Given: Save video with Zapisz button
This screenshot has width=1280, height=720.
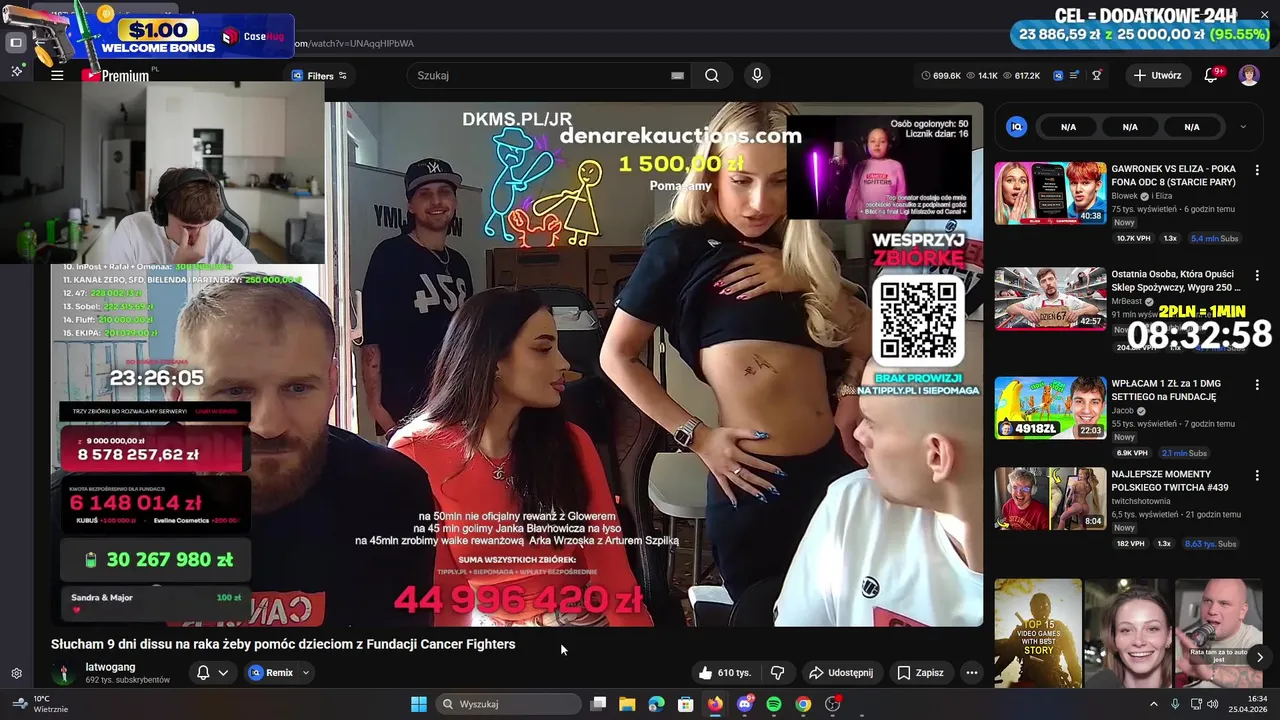Looking at the screenshot, I should (920, 673).
